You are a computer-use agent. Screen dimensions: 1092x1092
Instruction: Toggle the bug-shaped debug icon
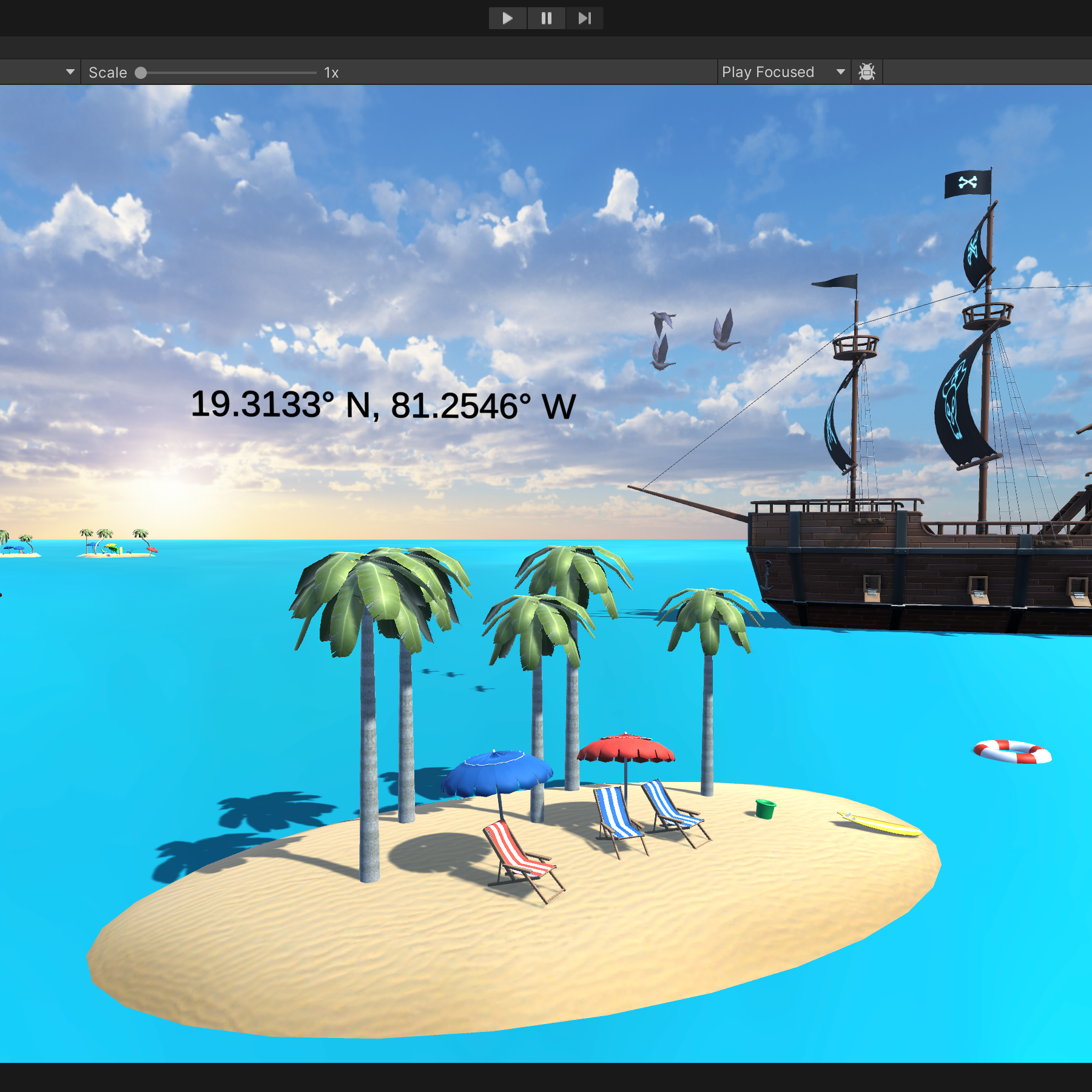click(867, 72)
